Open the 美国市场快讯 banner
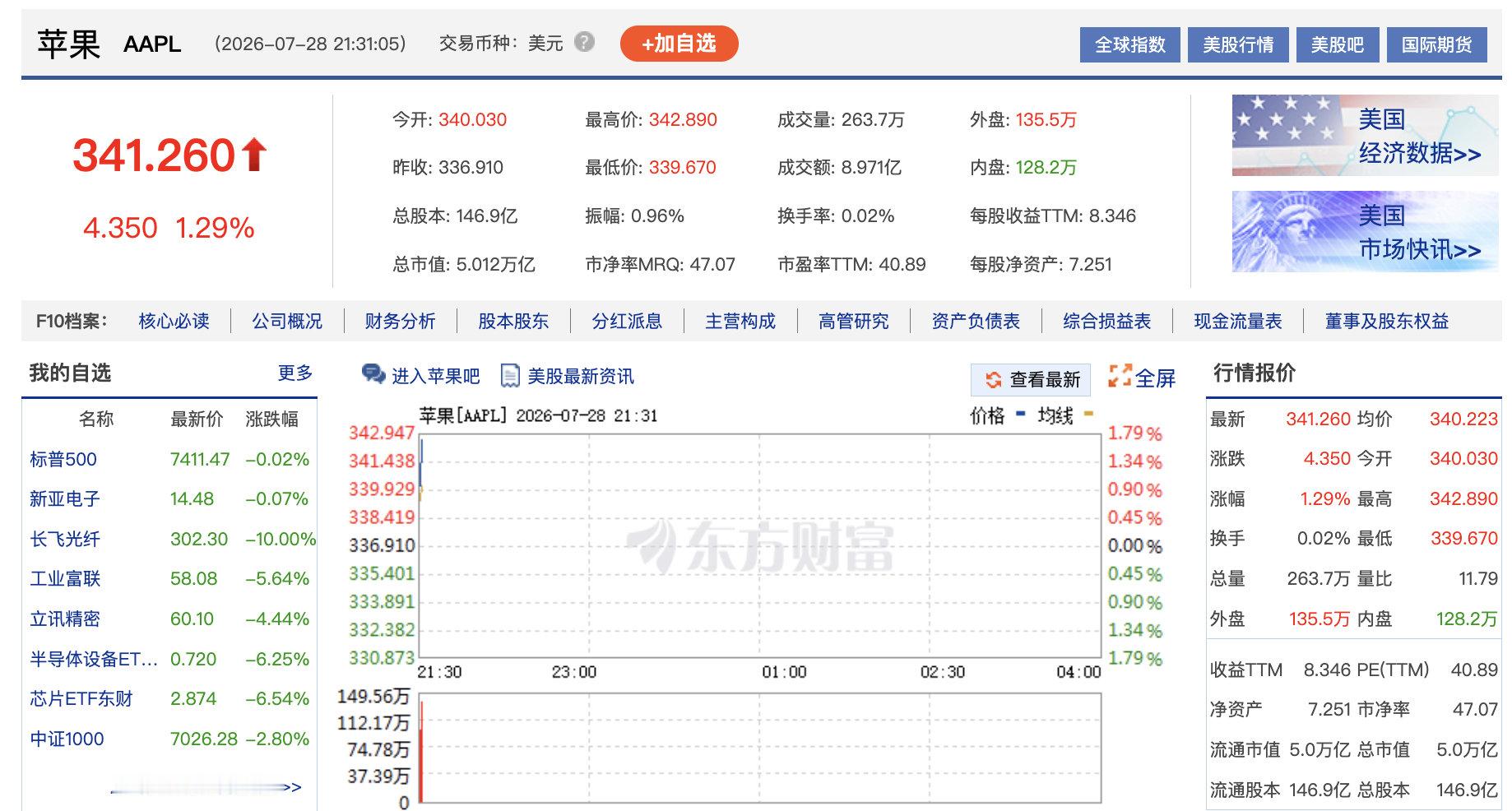Viewport: 1512px width, 811px height. click(1365, 232)
